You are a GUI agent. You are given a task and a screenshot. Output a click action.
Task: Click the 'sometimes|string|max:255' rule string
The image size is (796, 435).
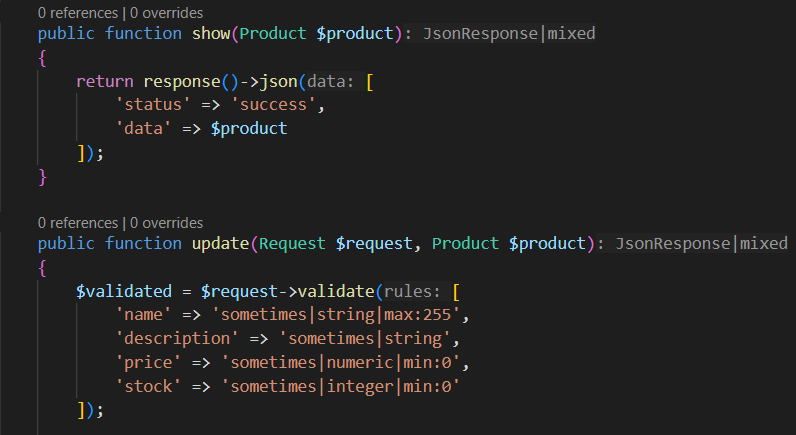(x=335, y=315)
